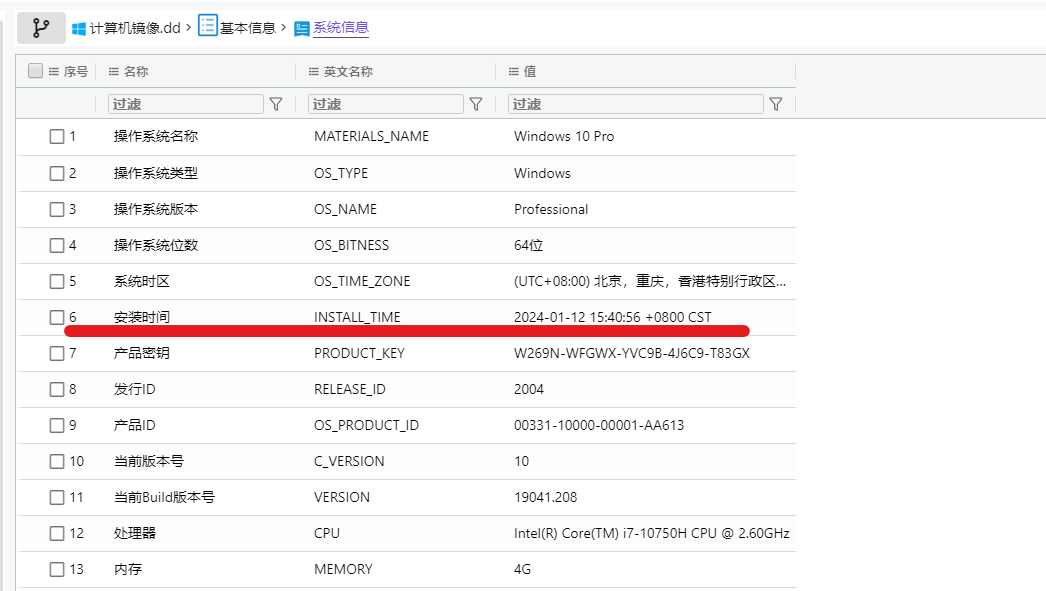
Task: Click the list icon beside 基本信息
Action: tap(207, 26)
